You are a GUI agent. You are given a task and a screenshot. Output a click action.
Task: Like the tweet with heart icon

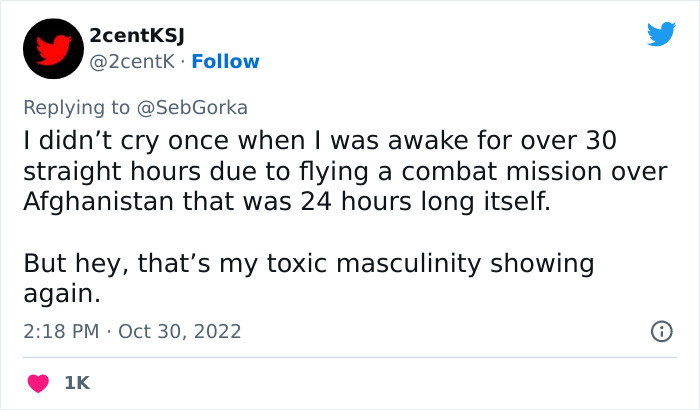pos(38,383)
